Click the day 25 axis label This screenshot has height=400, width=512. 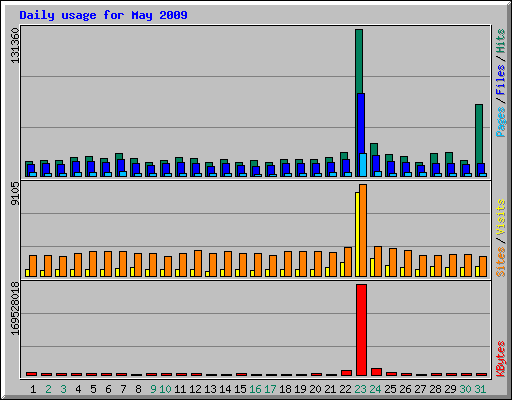tap(390, 389)
